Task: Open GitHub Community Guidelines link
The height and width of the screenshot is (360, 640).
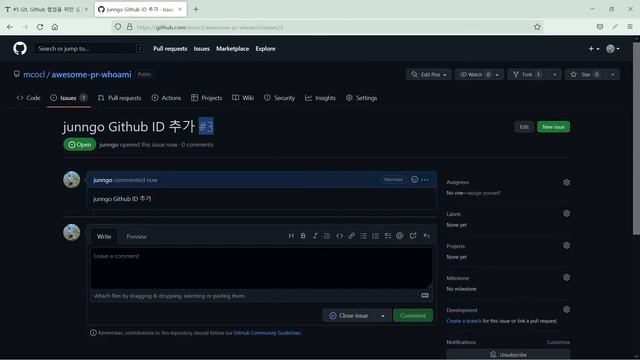Action: (x=267, y=333)
